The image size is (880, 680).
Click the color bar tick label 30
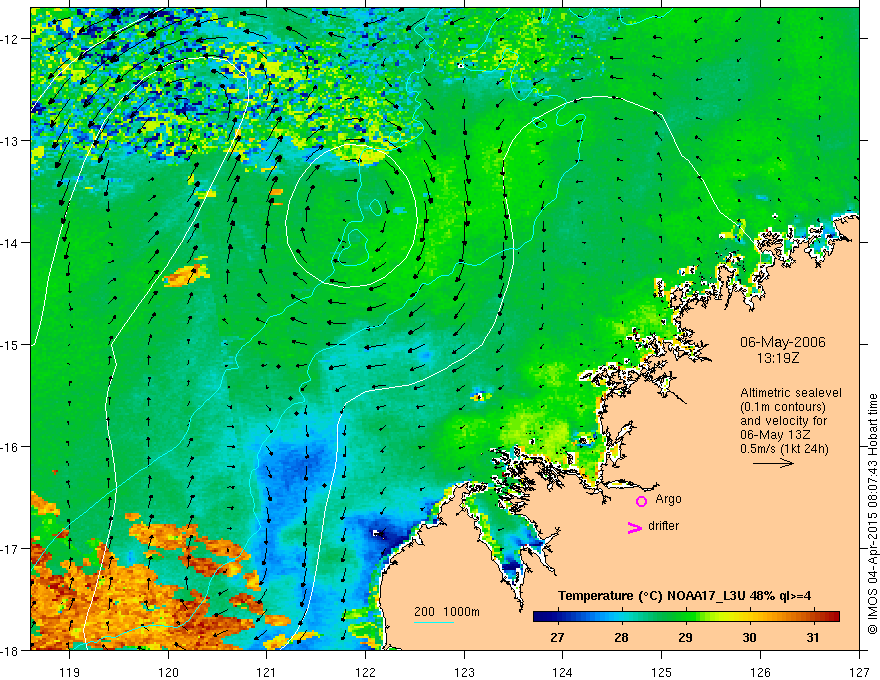point(749,637)
